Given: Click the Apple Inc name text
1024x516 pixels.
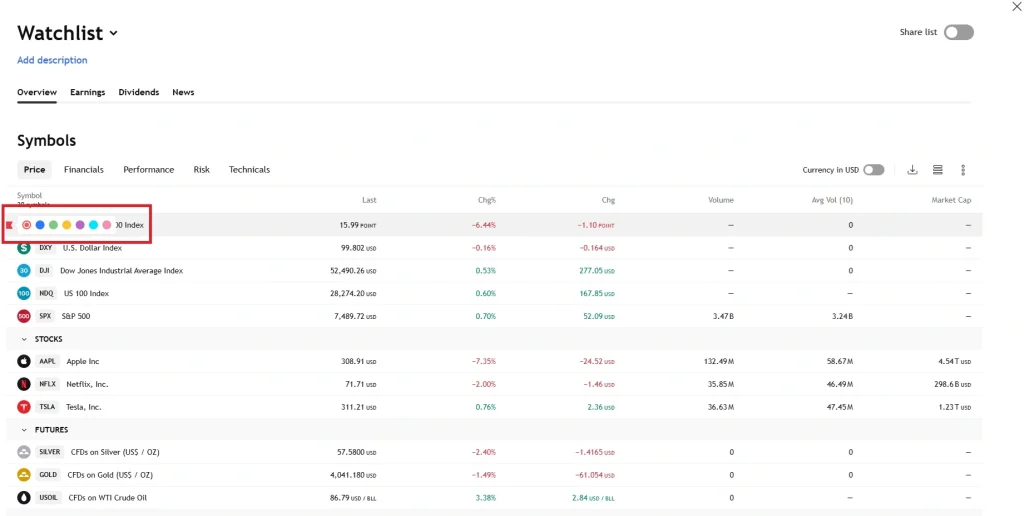Looking at the screenshot, I should (83, 361).
